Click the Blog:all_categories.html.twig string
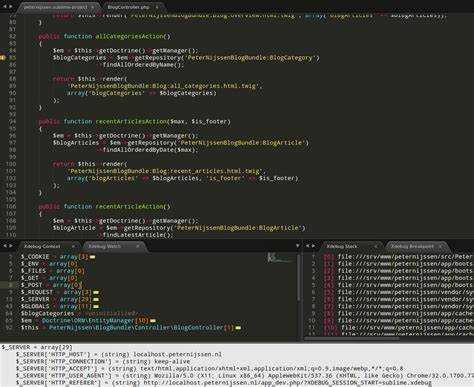The height and width of the screenshot is (387, 474). (163, 86)
